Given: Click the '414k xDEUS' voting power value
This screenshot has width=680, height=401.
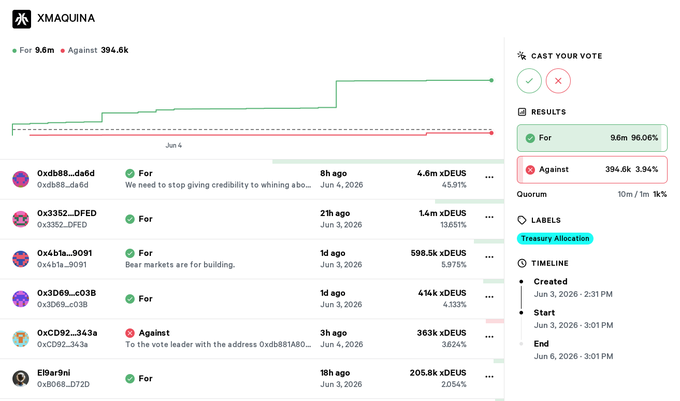Looking at the screenshot, I should click(x=442, y=293).
